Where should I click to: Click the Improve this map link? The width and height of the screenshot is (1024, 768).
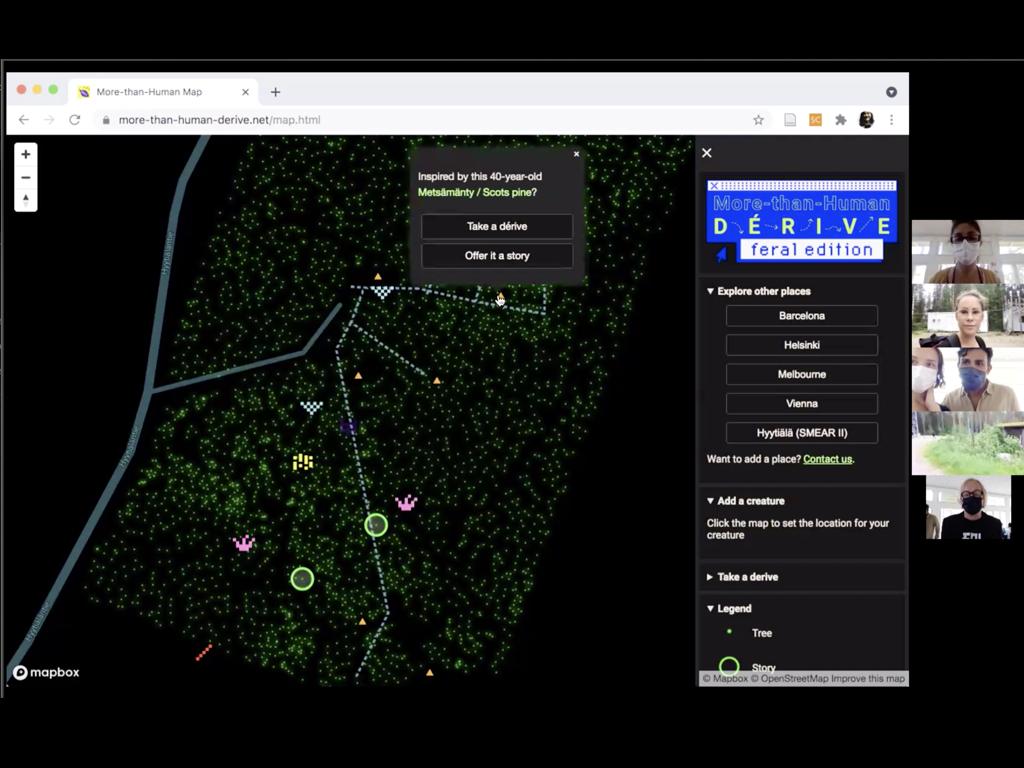pyautogui.click(x=868, y=679)
